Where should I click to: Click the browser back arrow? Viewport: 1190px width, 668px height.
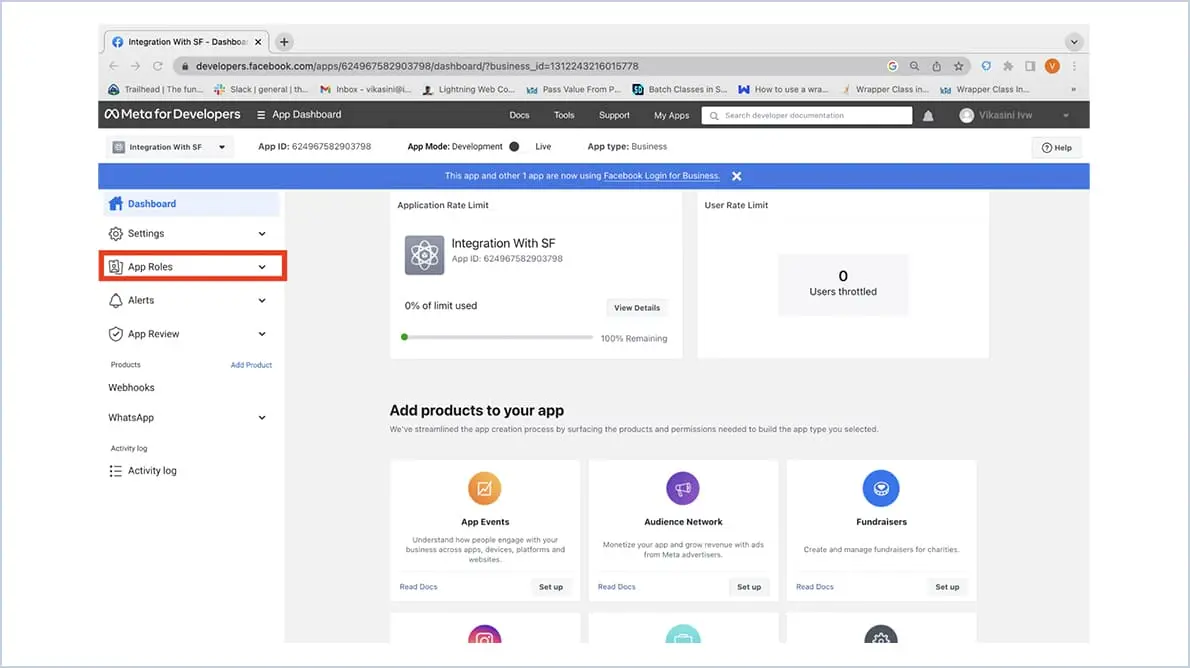(x=114, y=66)
